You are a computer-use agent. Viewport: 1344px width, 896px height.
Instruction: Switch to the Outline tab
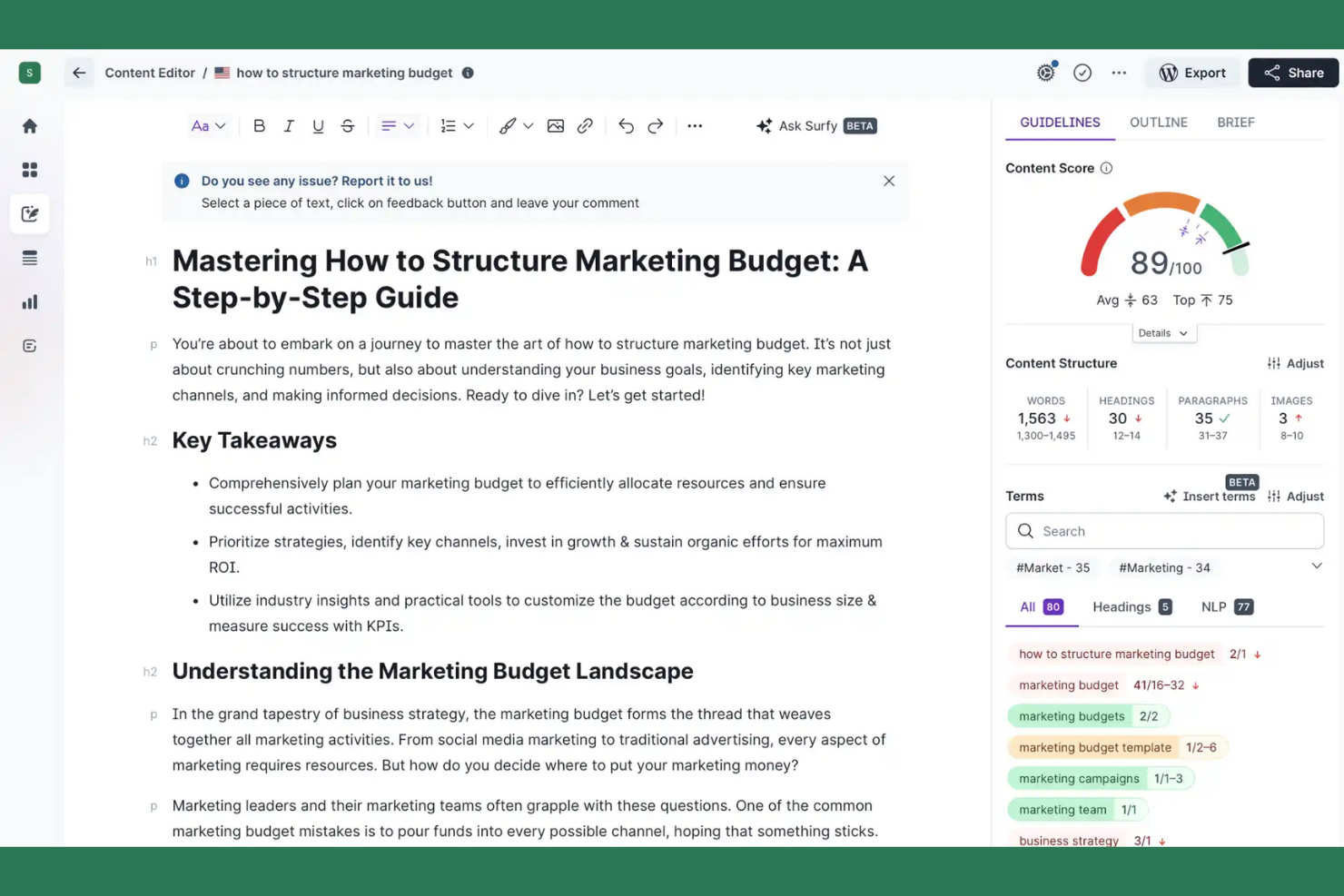point(1159,123)
